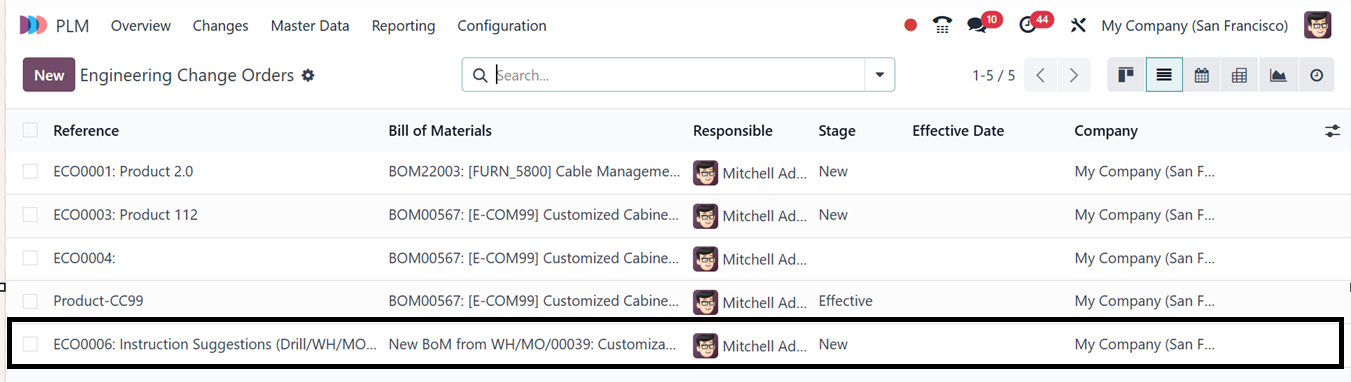This screenshot has width=1351, height=382.
Task: Switch to Pivot table view
Action: 1240,75
